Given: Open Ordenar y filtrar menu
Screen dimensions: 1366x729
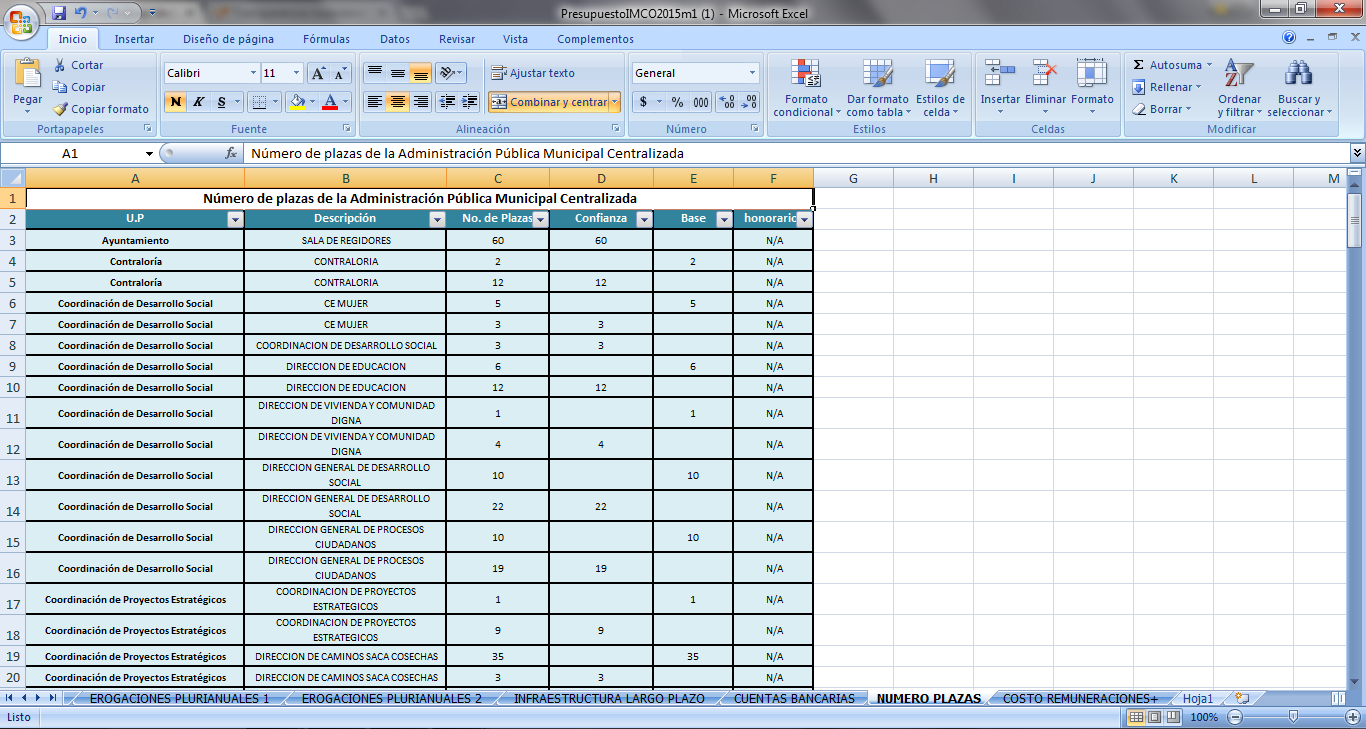Looking at the screenshot, I should point(1239,88).
